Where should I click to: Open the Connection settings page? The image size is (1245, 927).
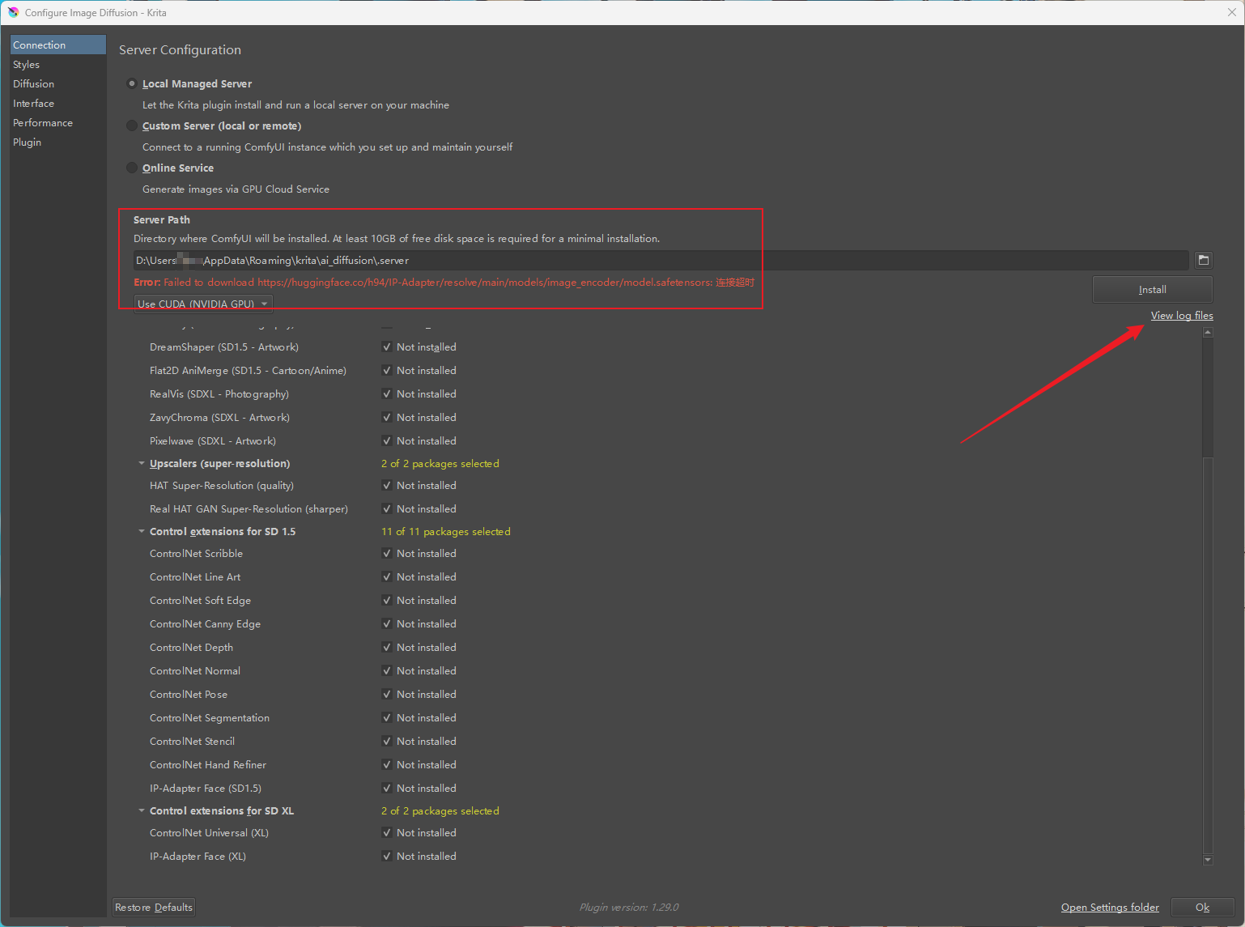tap(58, 45)
